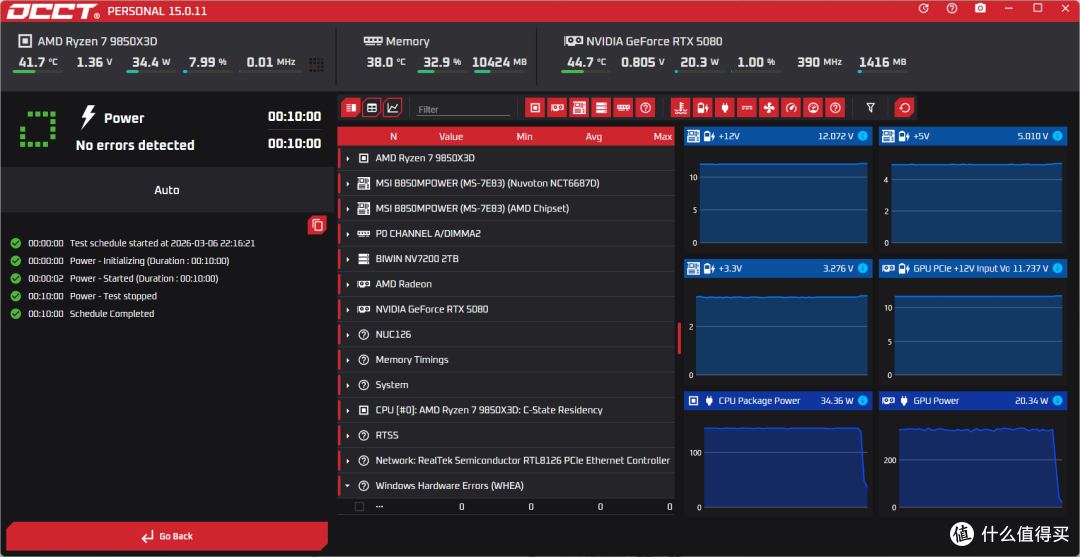The height and width of the screenshot is (557, 1080).
Task: Toggle the storage sensor filter icon
Action: pyautogui.click(x=601, y=107)
